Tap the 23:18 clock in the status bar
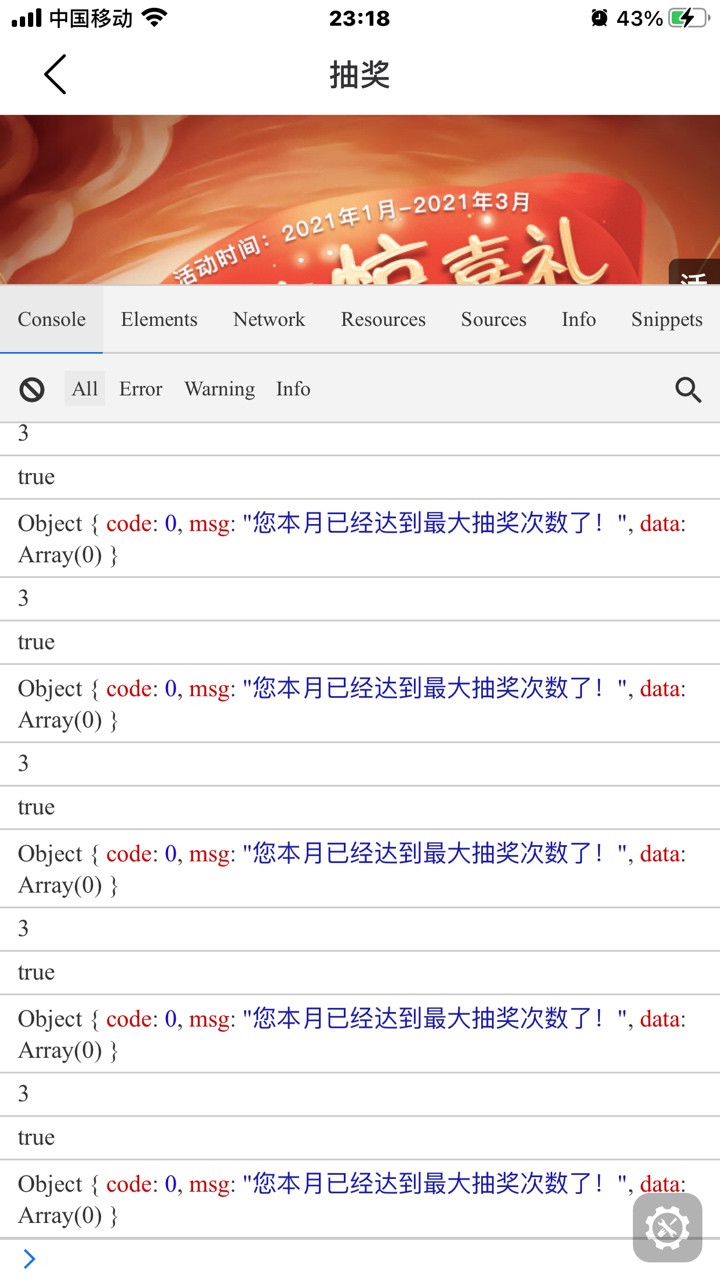This screenshot has height=1280, width=720. pos(359,18)
